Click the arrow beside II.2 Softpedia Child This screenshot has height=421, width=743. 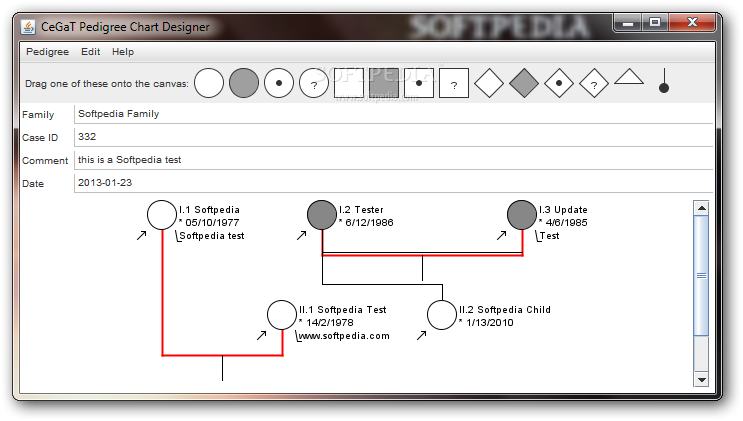pyautogui.click(x=422, y=335)
